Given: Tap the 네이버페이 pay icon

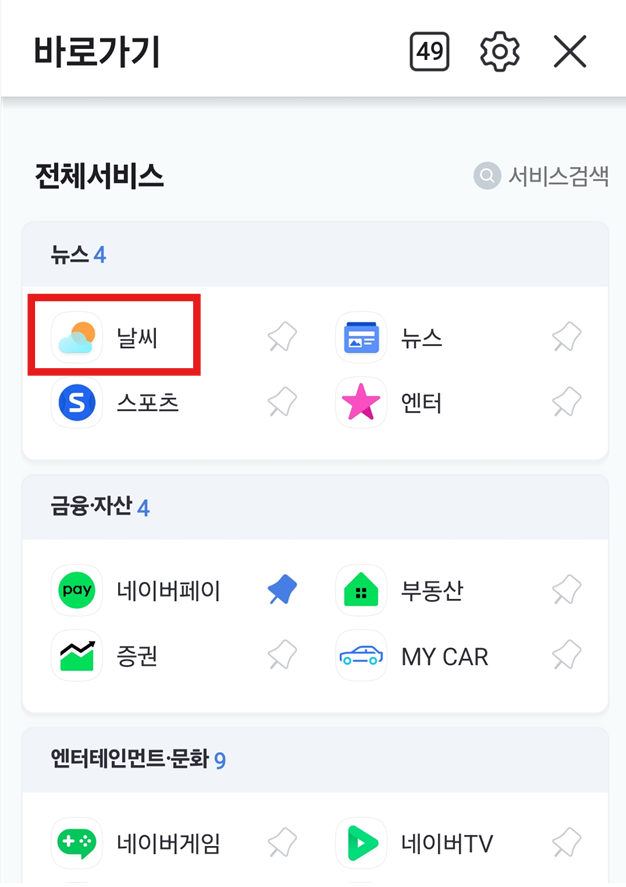Looking at the screenshot, I should [77, 590].
